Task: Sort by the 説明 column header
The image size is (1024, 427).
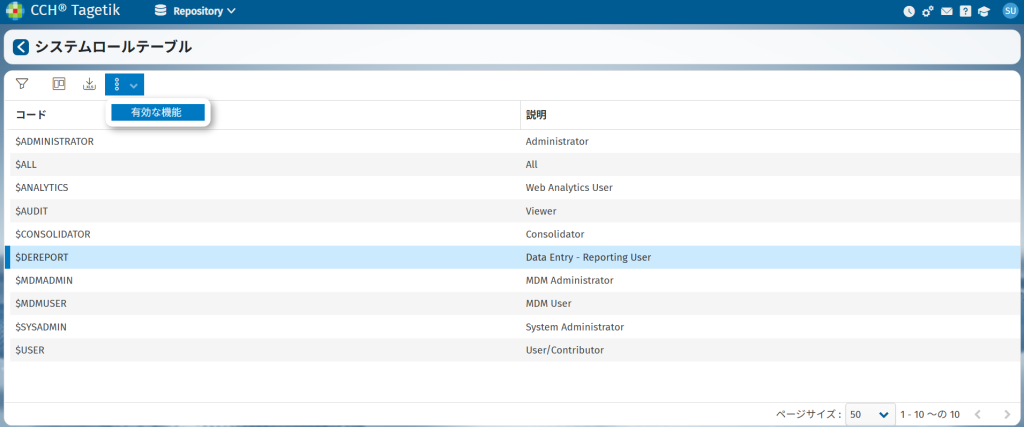Action: [x=536, y=115]
